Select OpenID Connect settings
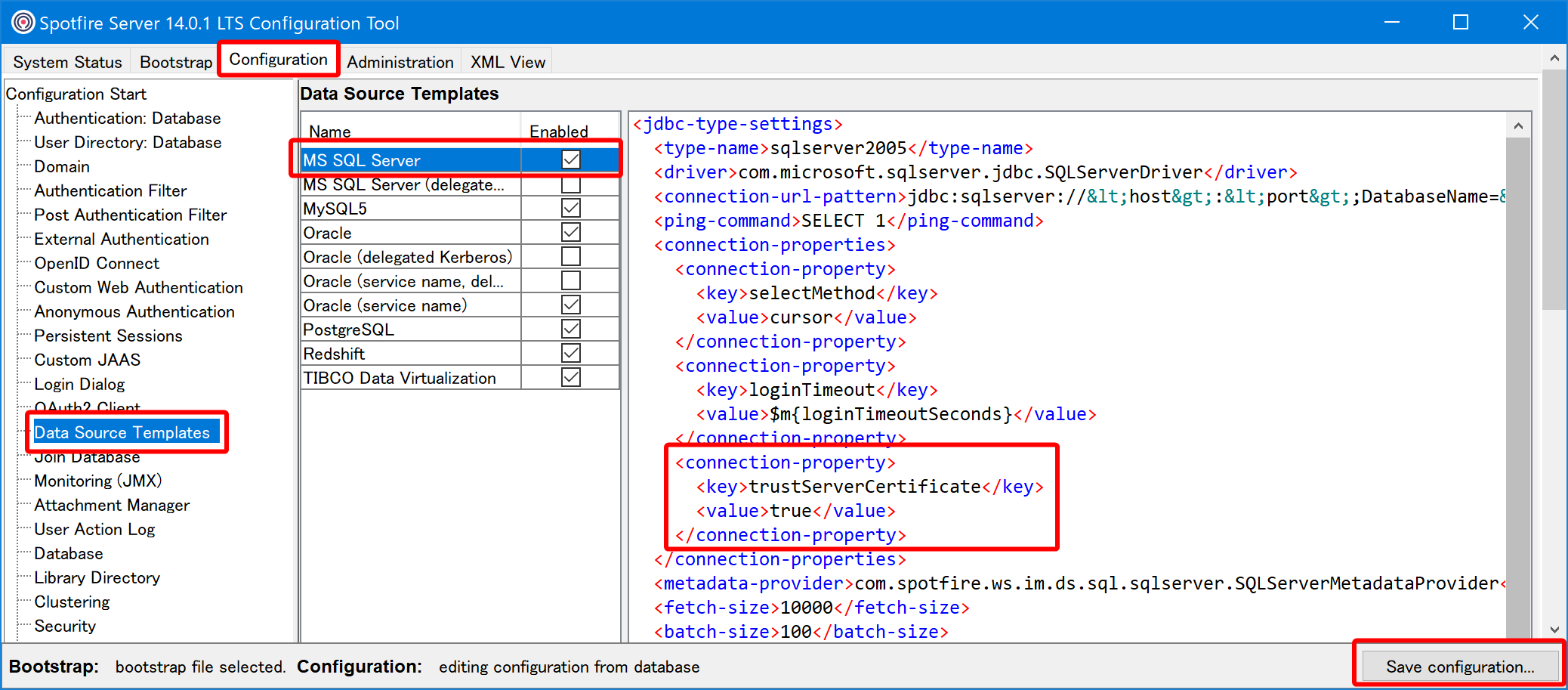The height and width of the screenshot is (690, 1568). (x=97, y=263)
